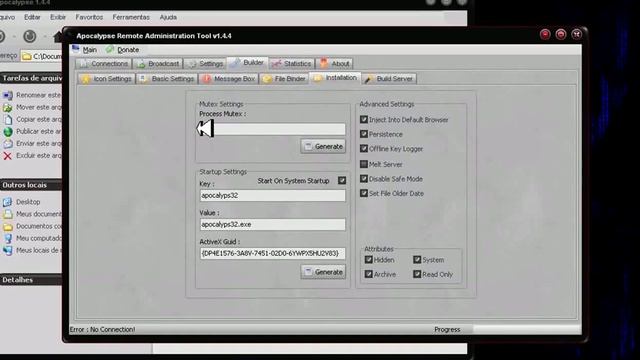Click Generate under ActiveX Guid
Image resolution: width=640 pixels, height=360 pixels.
click(323, 272)
